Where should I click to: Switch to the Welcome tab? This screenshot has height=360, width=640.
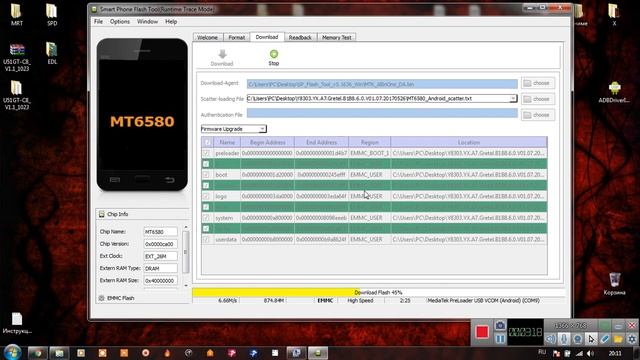pos(207,38)
